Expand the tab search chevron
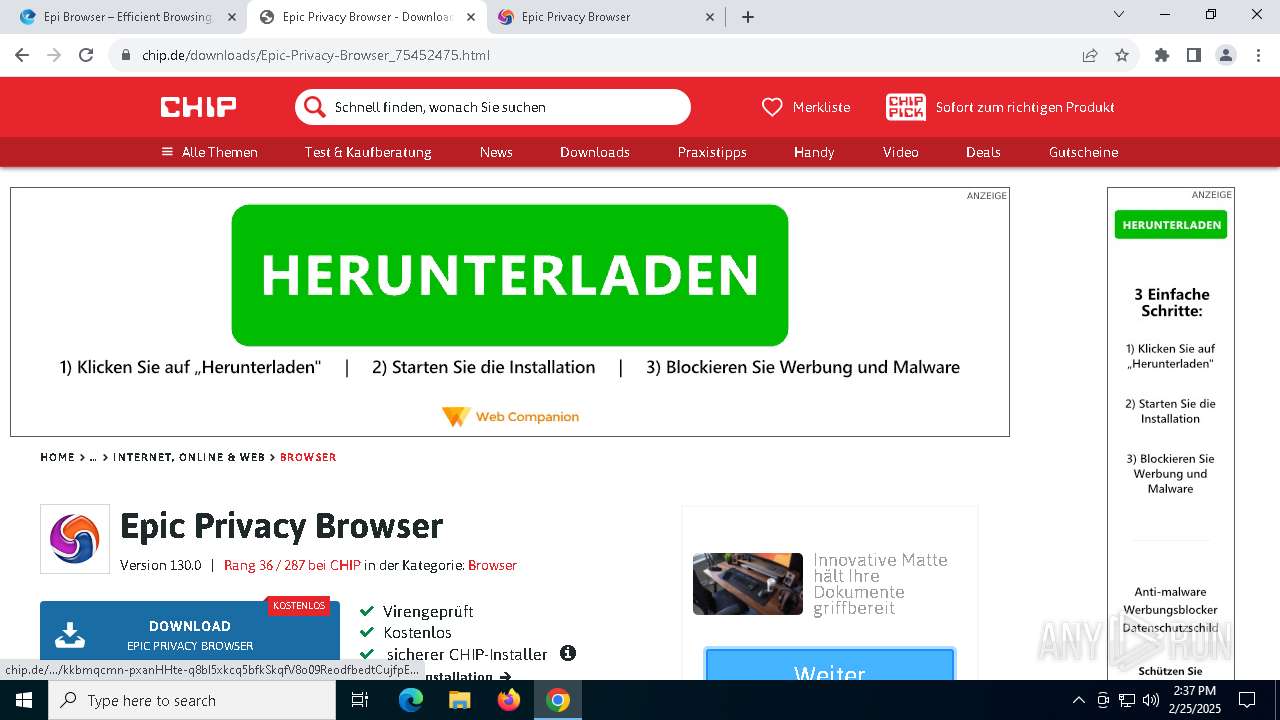The width and height of the screenshot is (1280, 720). pyautogui.click(x=1119, y=14)
